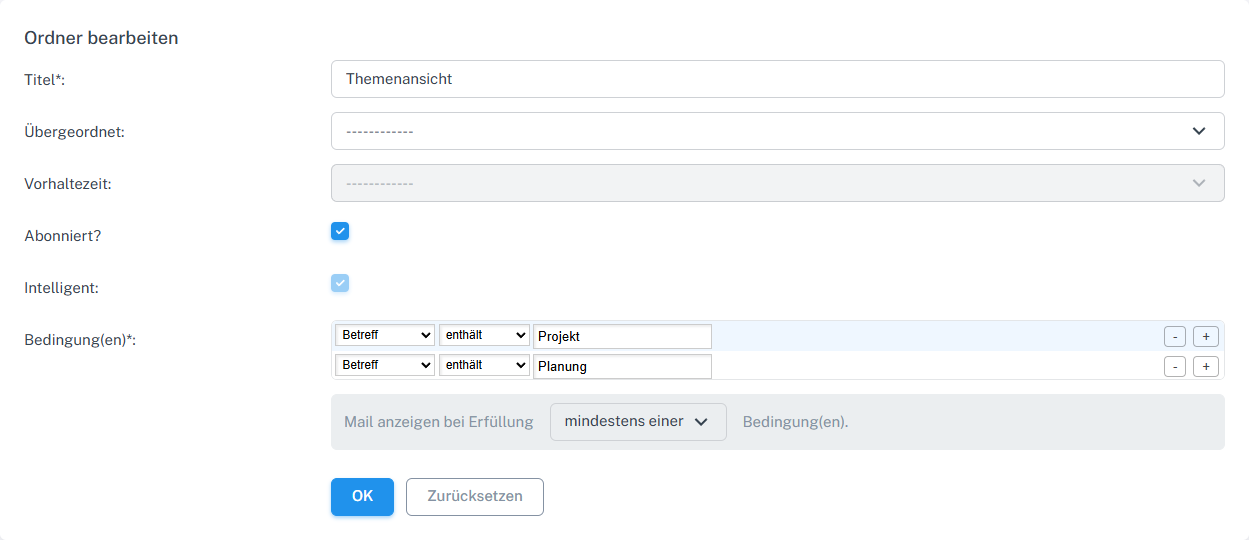Screen dimensions: 1249x540
Task: Click the Zurücksetzen button
Action: 475,497
